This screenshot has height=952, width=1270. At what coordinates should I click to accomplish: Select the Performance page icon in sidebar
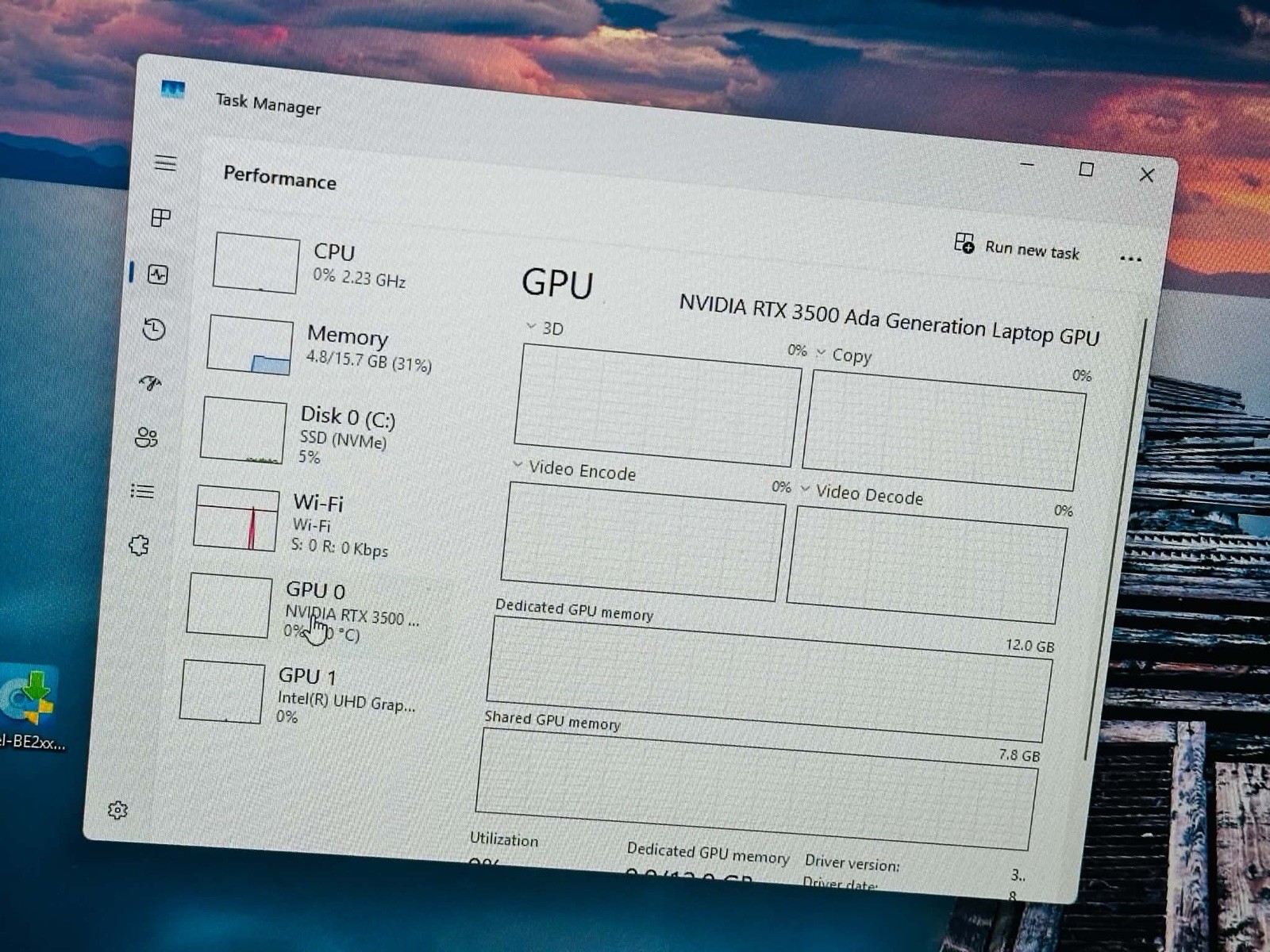[158, 274]
